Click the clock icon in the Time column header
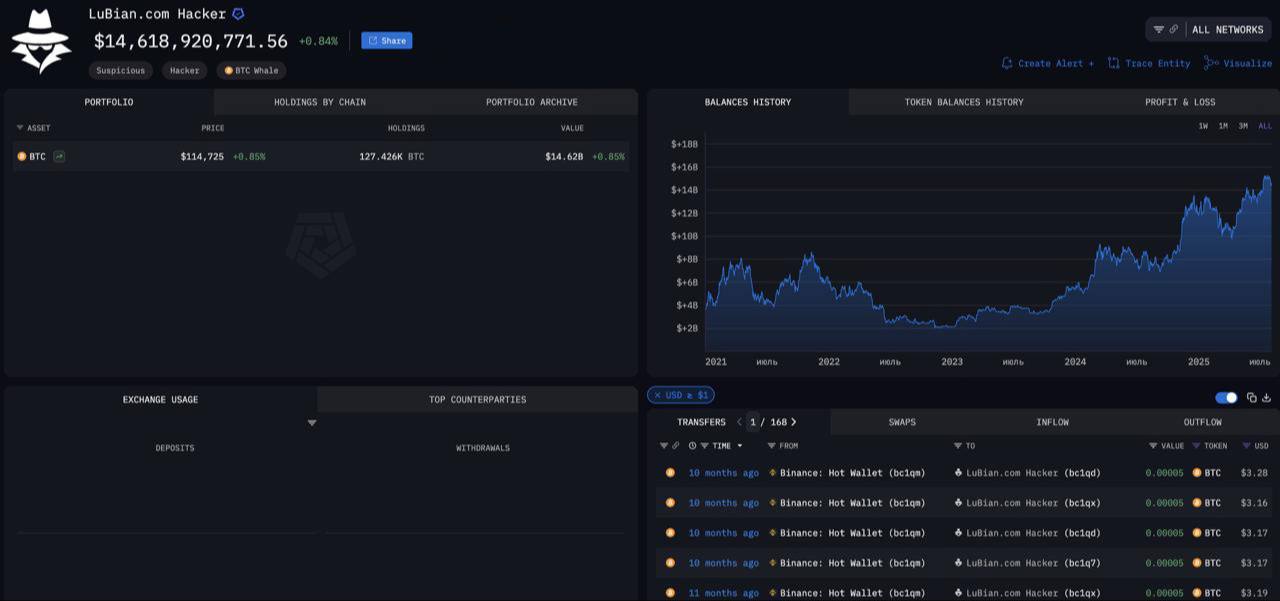 click(692, 446)
